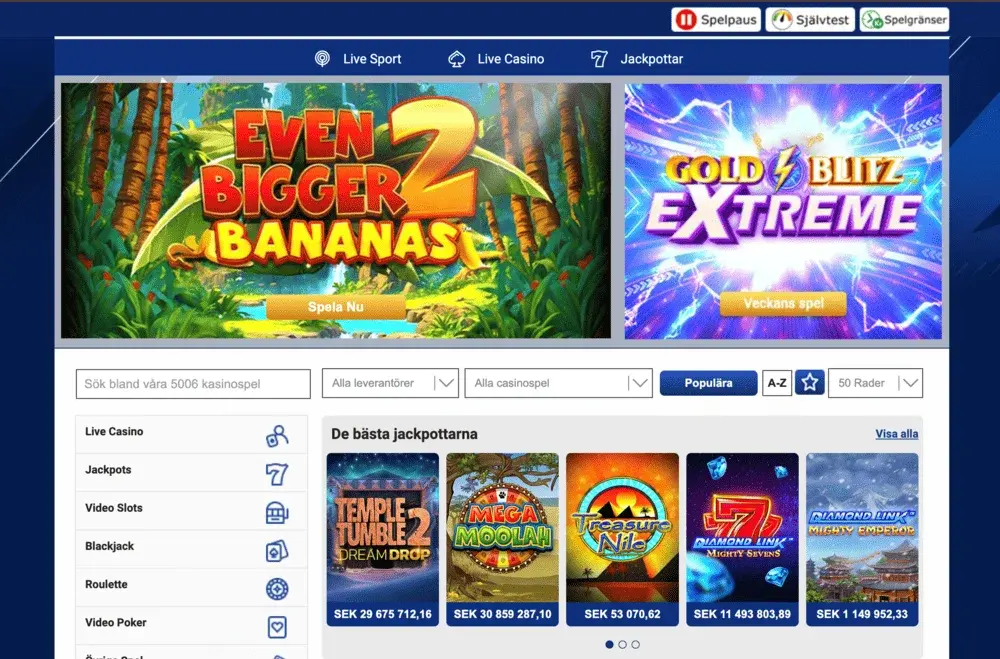Click the Spelpaus pause icon
This screenshot has width=1000, height=659.
(685, 20)
